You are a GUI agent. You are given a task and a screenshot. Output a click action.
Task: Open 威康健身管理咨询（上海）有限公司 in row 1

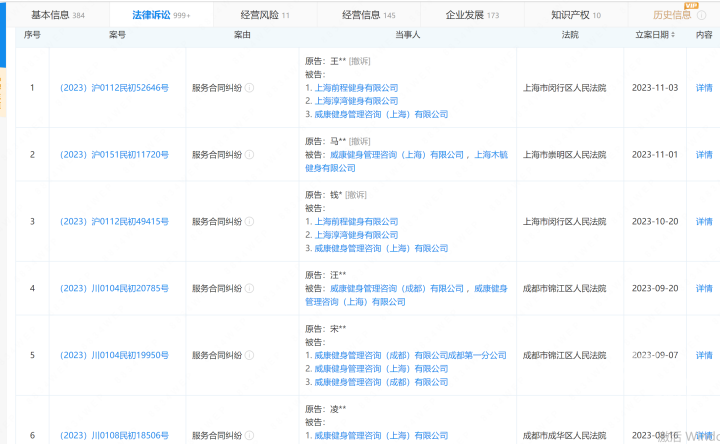[x=381, y=114]
